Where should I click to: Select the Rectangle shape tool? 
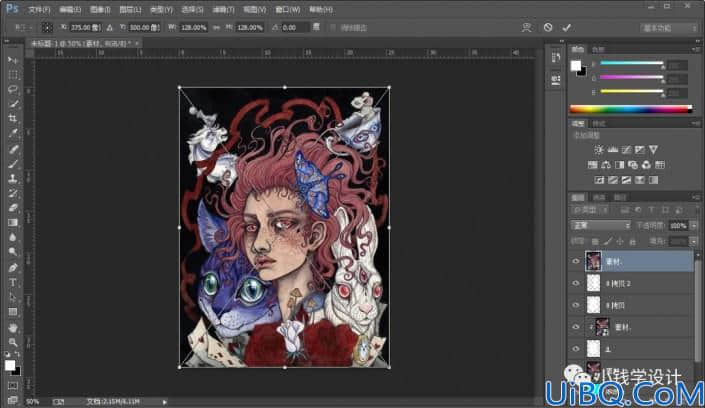(13, 312)
